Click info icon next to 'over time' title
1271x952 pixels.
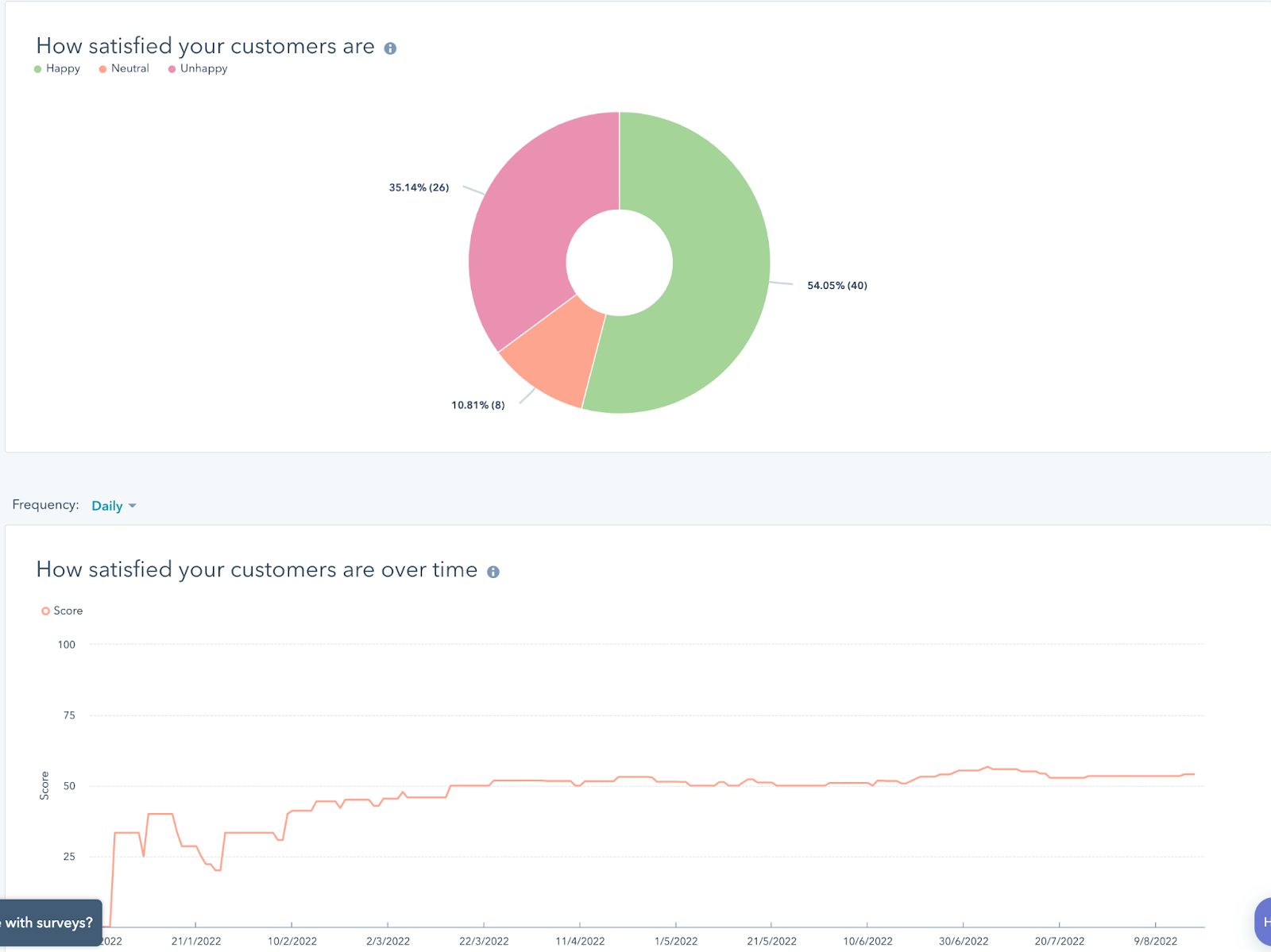click(x=493, y=572)
